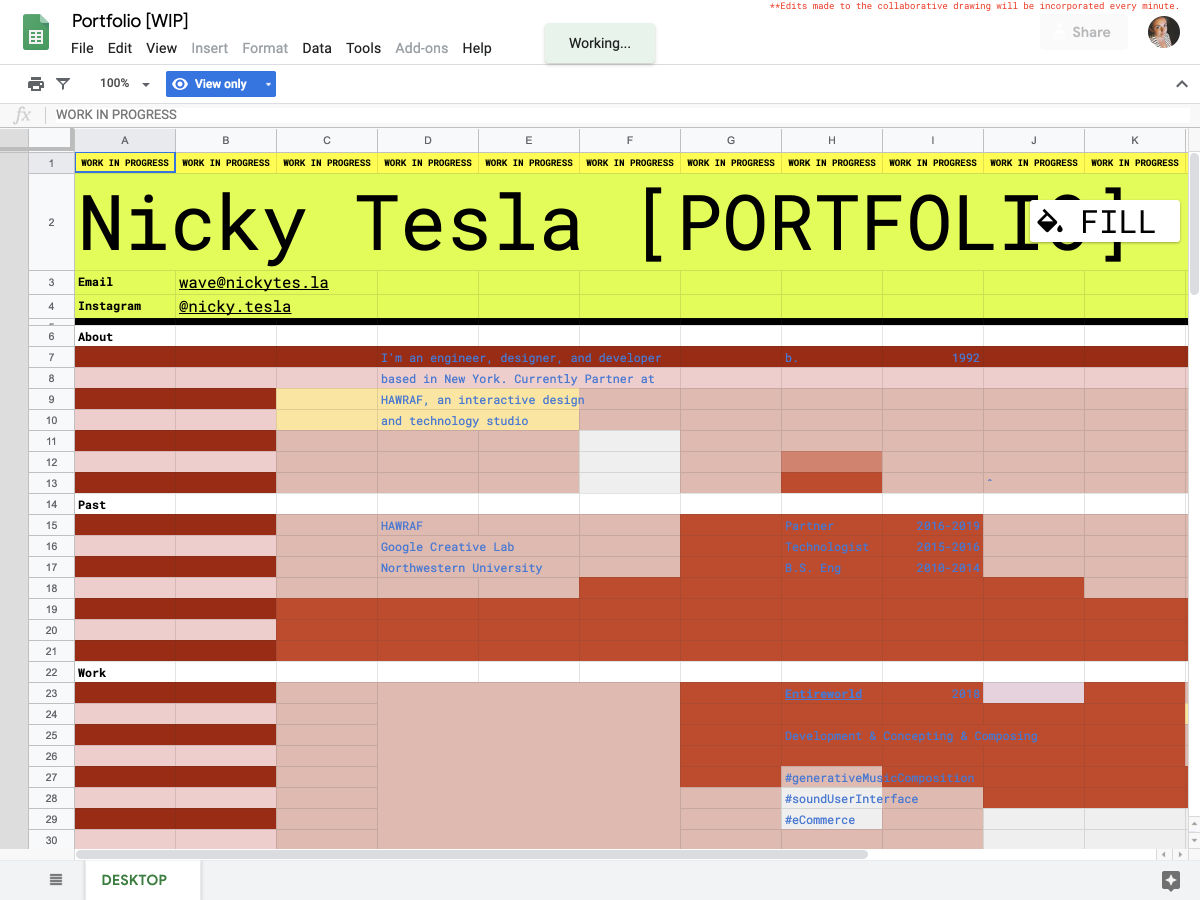Click the user account avatar
The height and width of the screenshot is (900, 1200).
pyautogui.click(x=1164, y=32)
